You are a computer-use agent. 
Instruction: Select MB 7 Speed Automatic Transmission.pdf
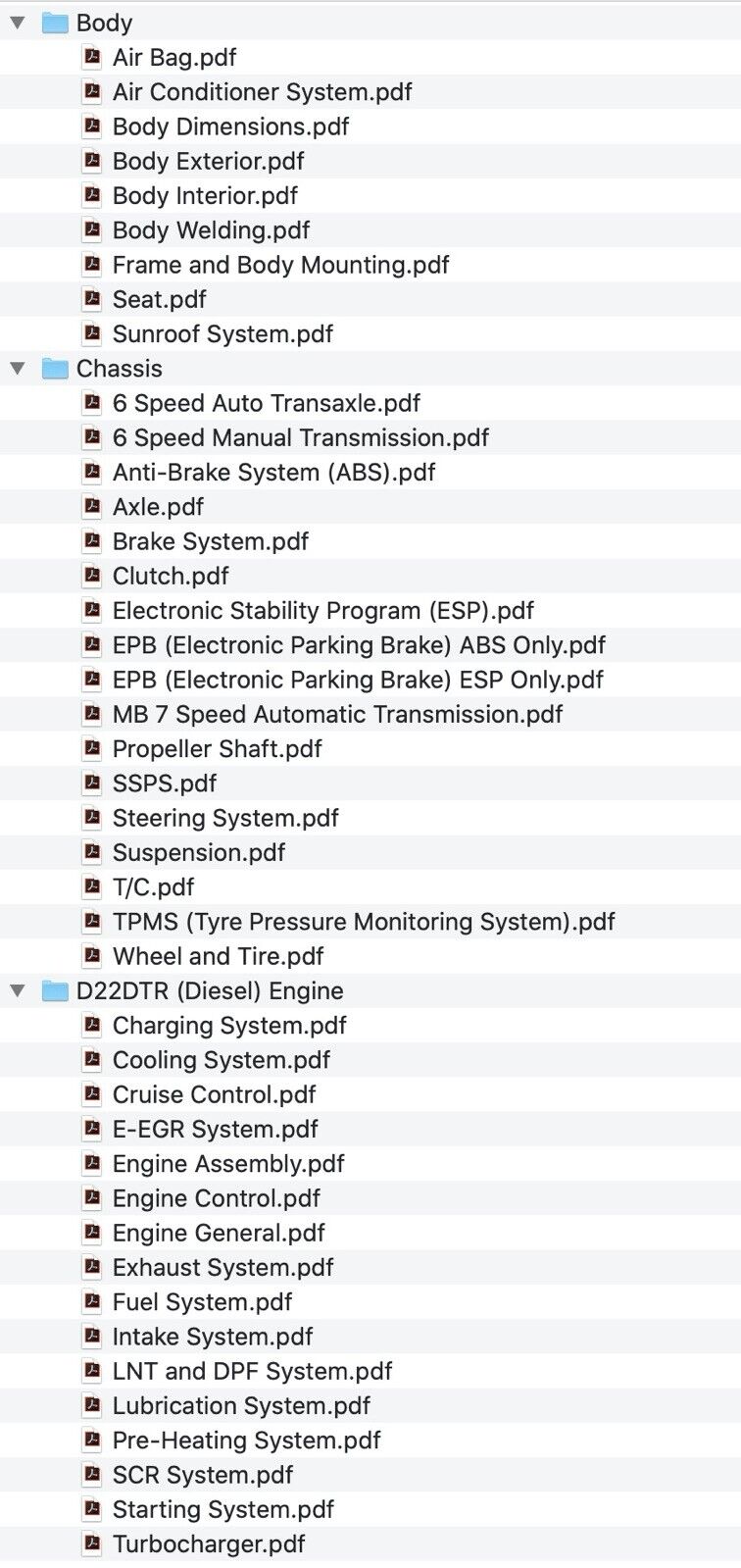click(x=337, y=714)
